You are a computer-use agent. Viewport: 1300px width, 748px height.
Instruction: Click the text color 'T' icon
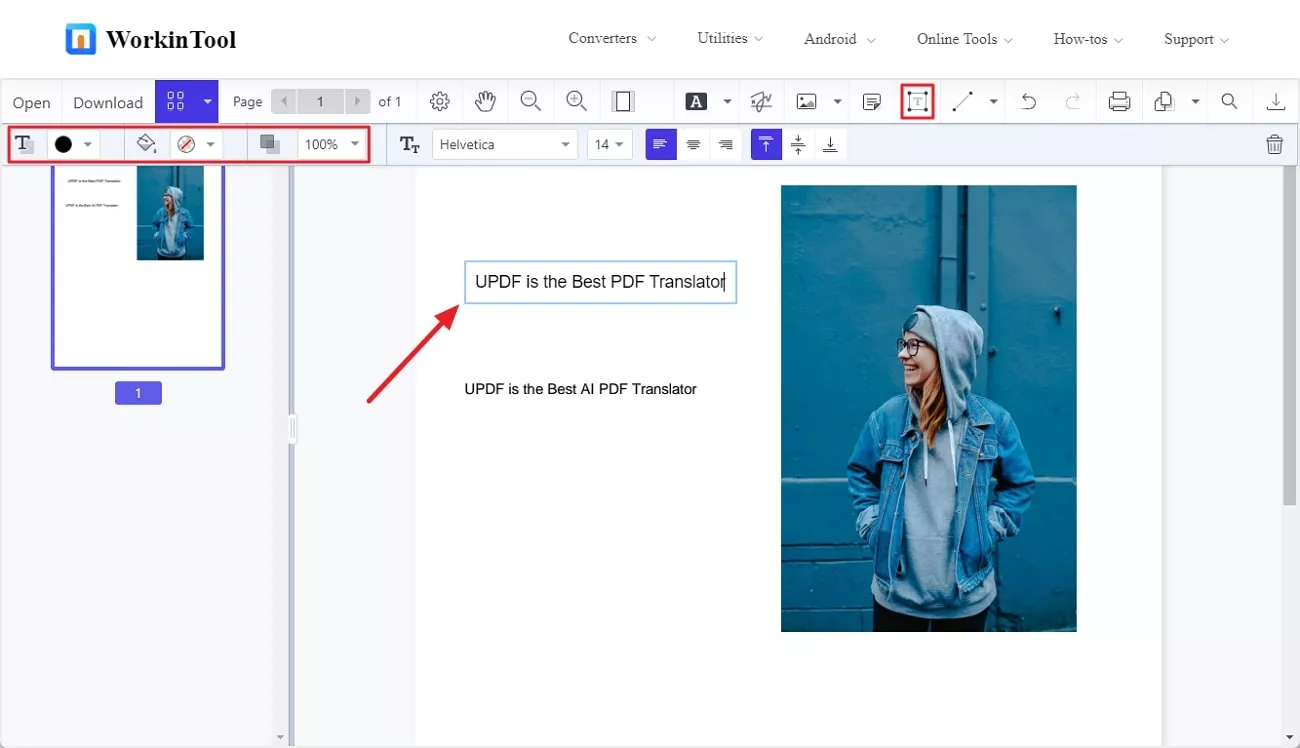(x=24, y=144)
